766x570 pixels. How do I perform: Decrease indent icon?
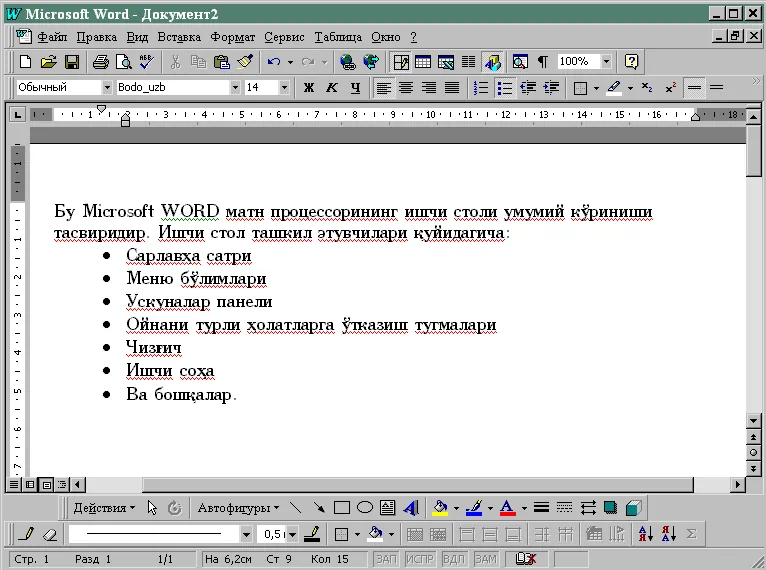[x=528, y=88]
